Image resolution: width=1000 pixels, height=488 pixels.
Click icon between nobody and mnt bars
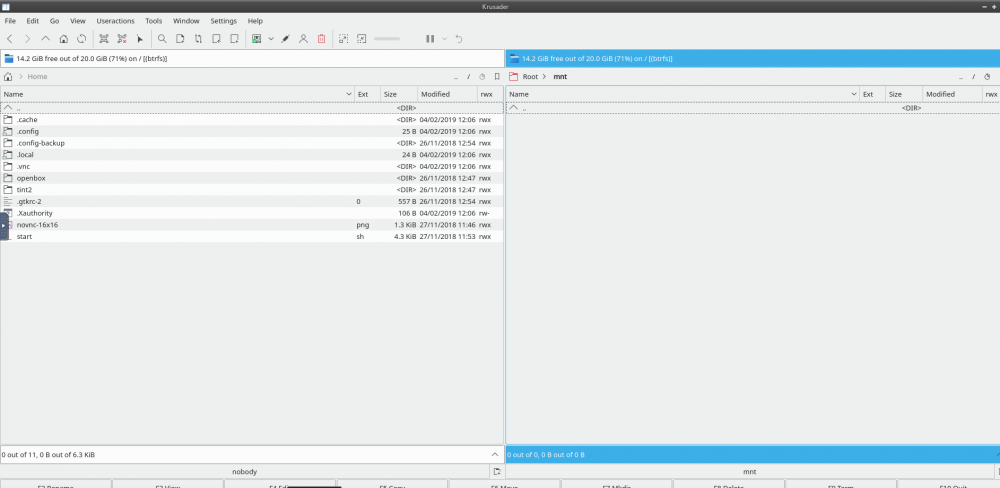coord(497,471)
